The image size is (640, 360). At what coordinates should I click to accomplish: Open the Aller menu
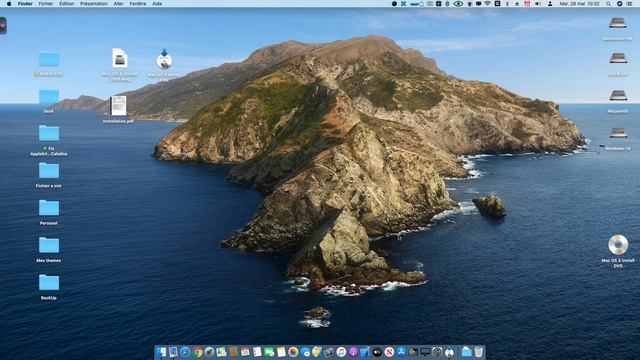pyautogui.click(x=118, y=4)
